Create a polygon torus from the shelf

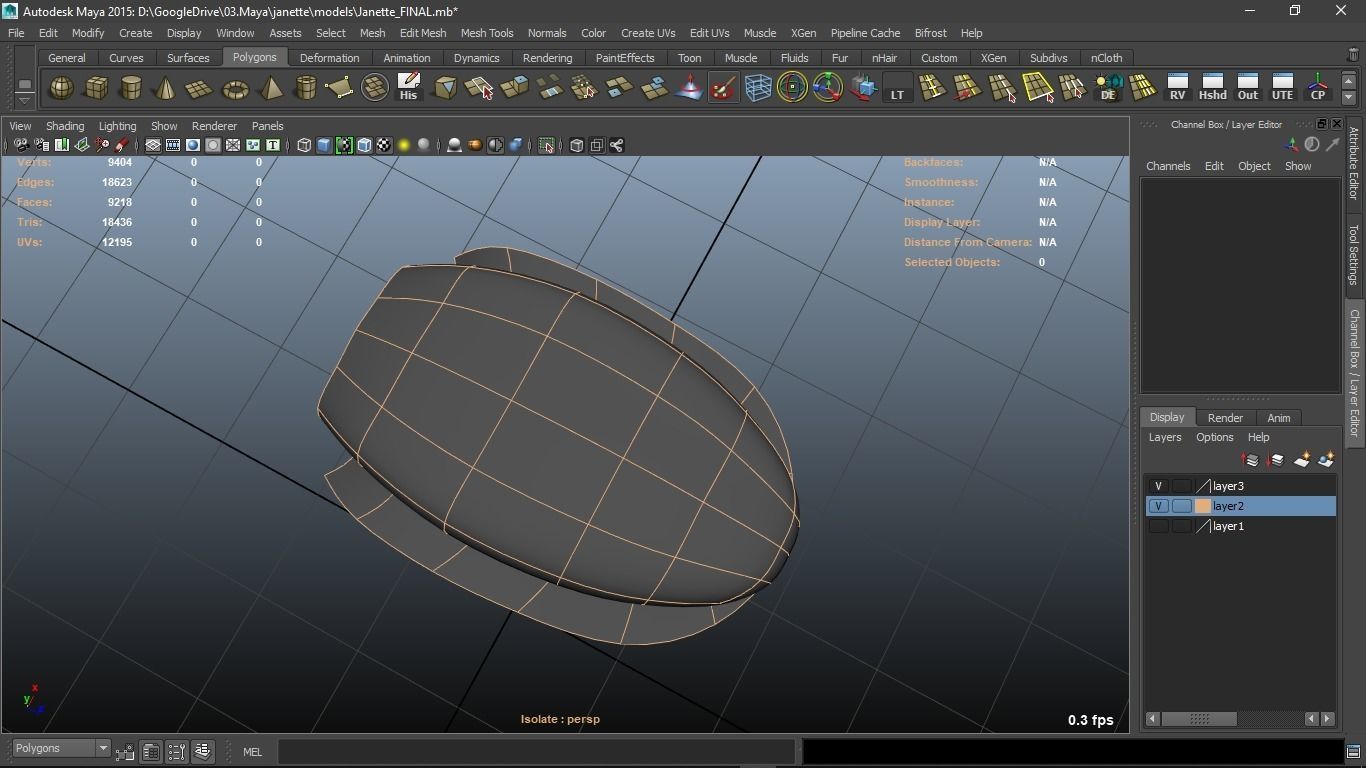click(x=235, y=88)
